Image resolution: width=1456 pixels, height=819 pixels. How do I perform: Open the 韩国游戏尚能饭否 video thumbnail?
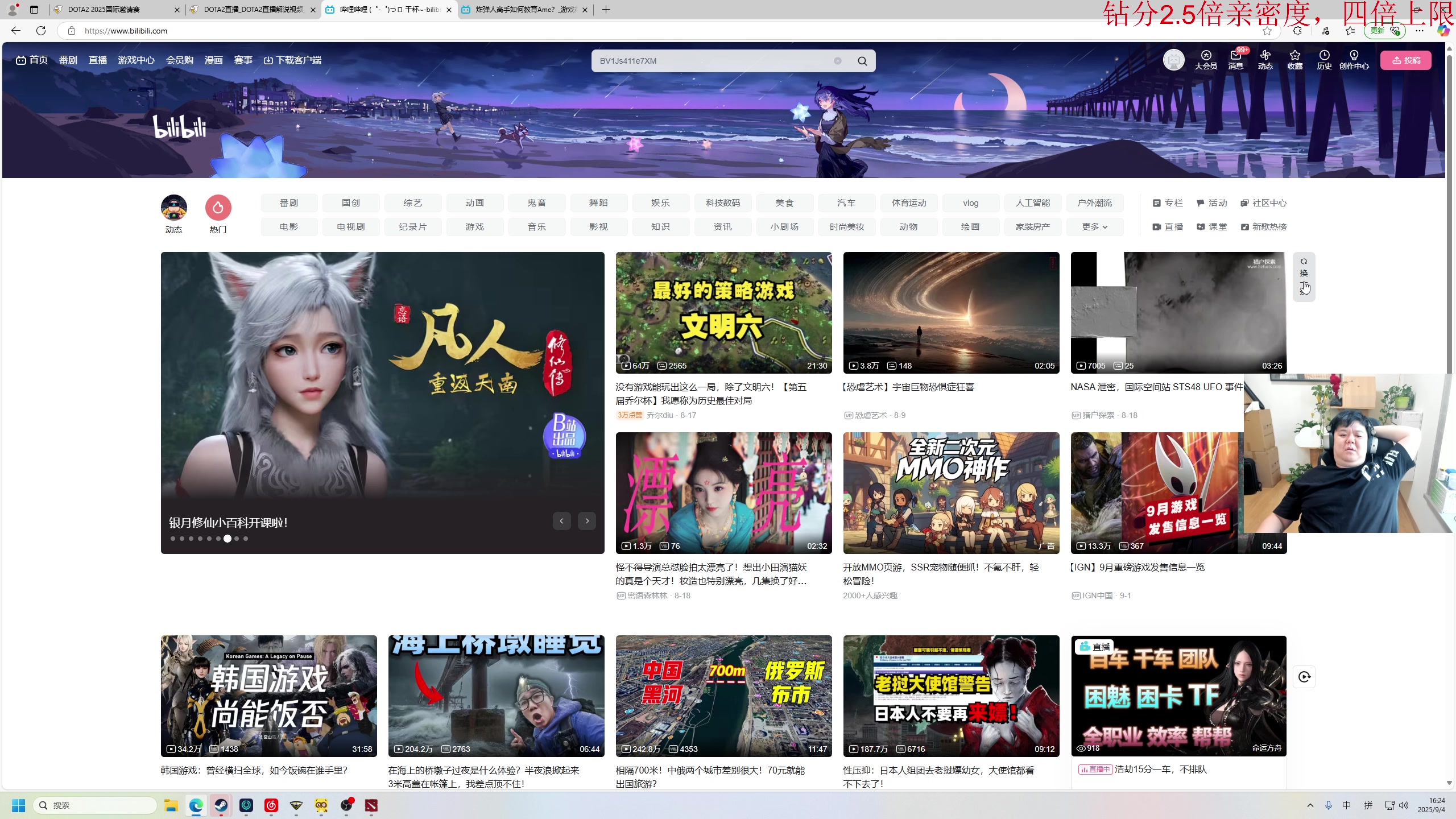[268, 696]
